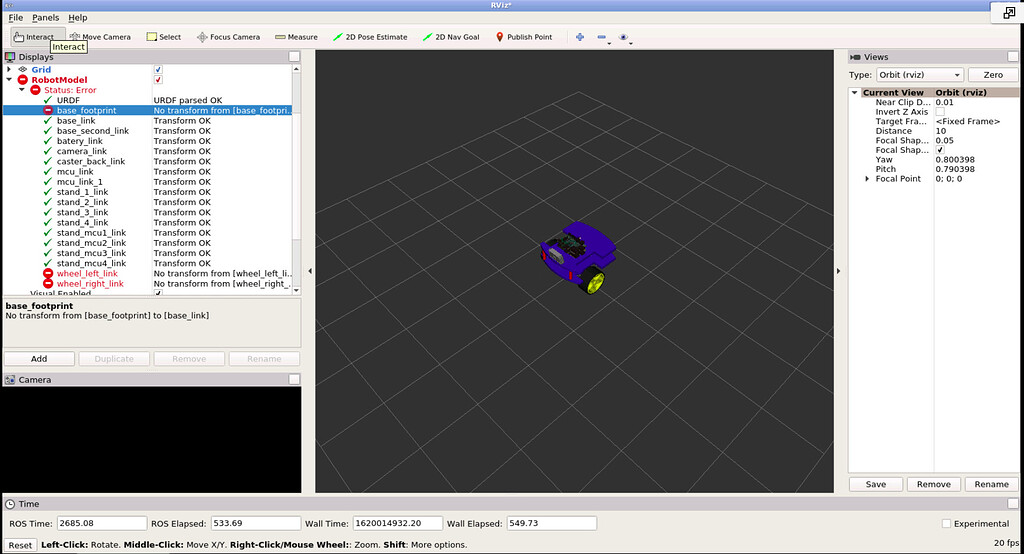The width and height of the screenshot is (1024, 554).
Task: Click the RobotModel red error icon
Action: coord(23,80)
